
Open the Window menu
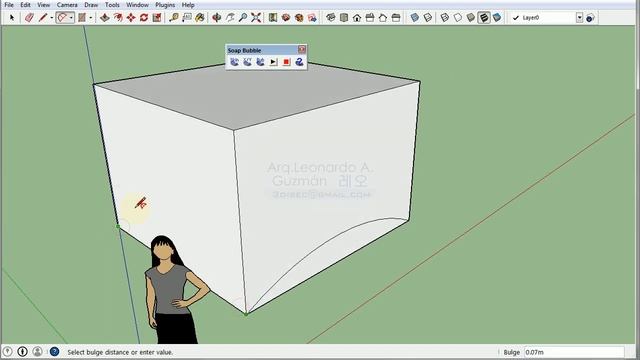point(137,5)
